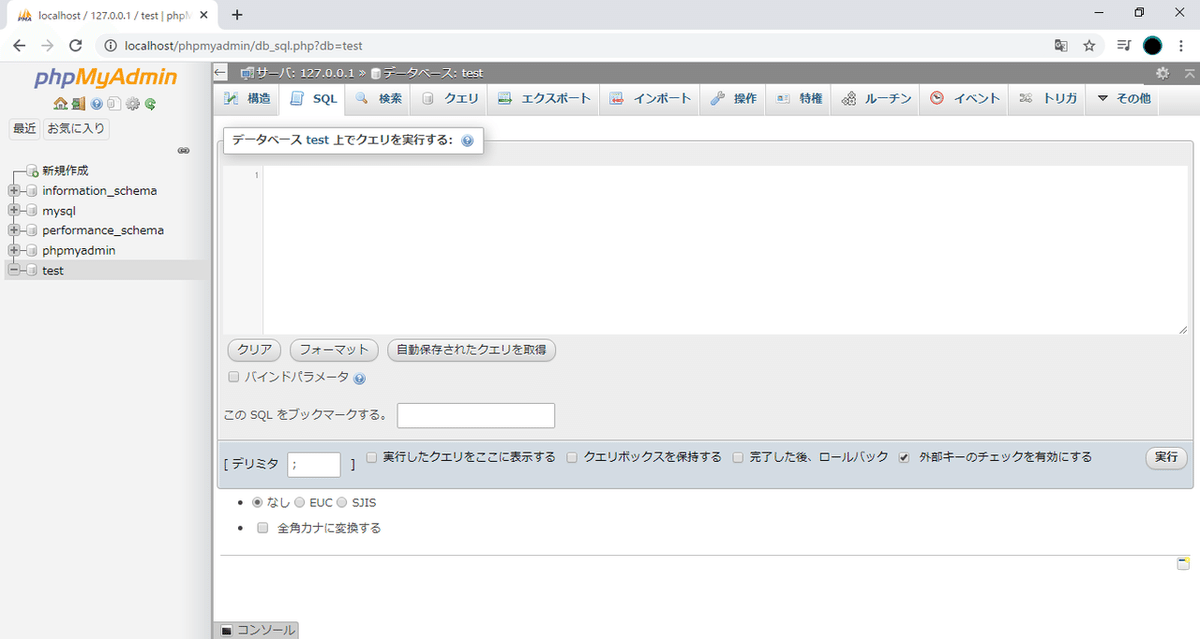Viewport: 1200px width, 639px height.
Task: Open phpMyAdmin documentation blue question icon in sidebar
Action: click(x=97, y=103)
